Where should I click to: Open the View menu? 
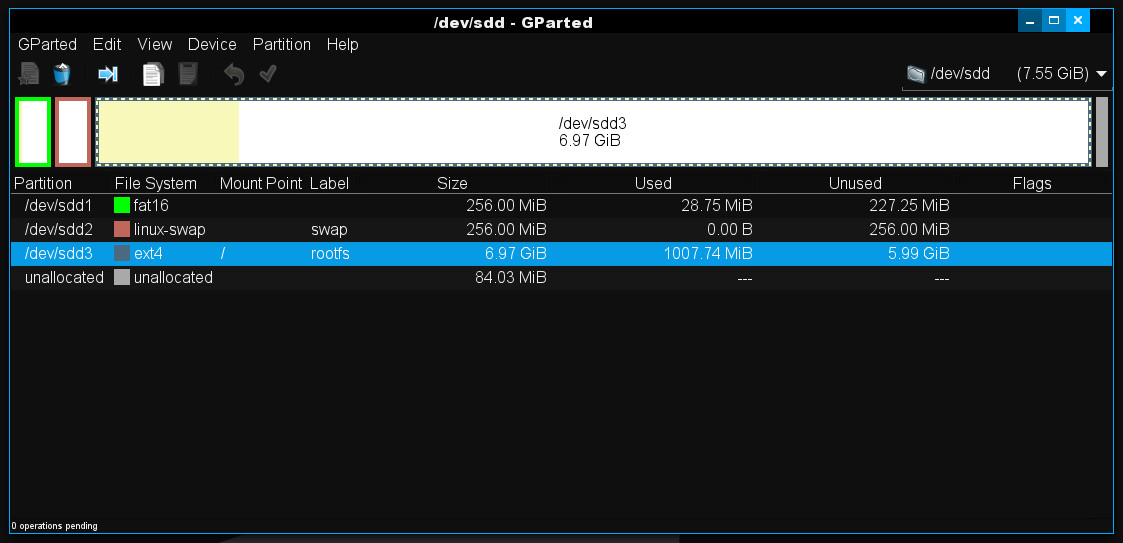[x=154, y=45]
